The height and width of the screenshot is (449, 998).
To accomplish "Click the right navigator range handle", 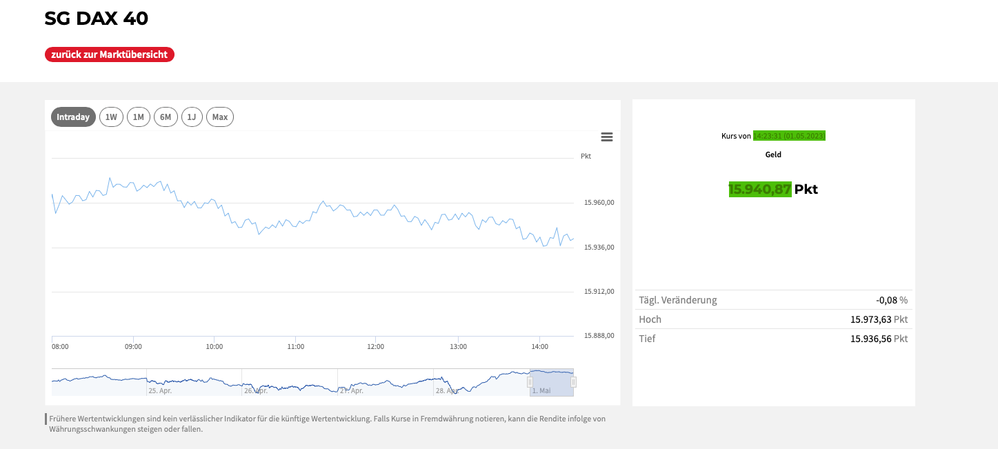I will click(x=573, y=382).
